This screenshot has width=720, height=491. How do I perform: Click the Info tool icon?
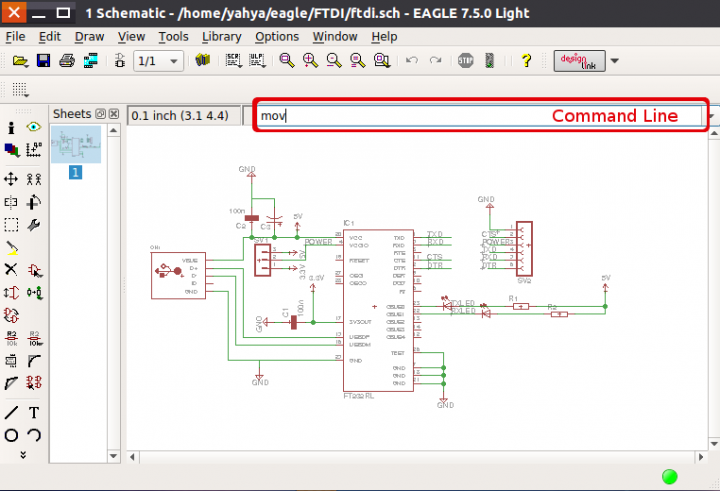(11, 127)
